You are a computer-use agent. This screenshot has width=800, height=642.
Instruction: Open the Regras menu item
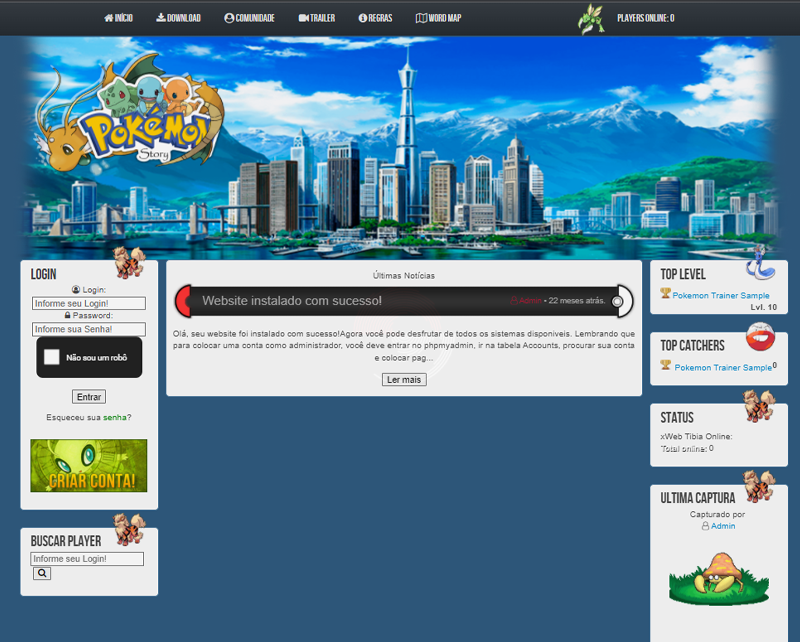point(376,18)
